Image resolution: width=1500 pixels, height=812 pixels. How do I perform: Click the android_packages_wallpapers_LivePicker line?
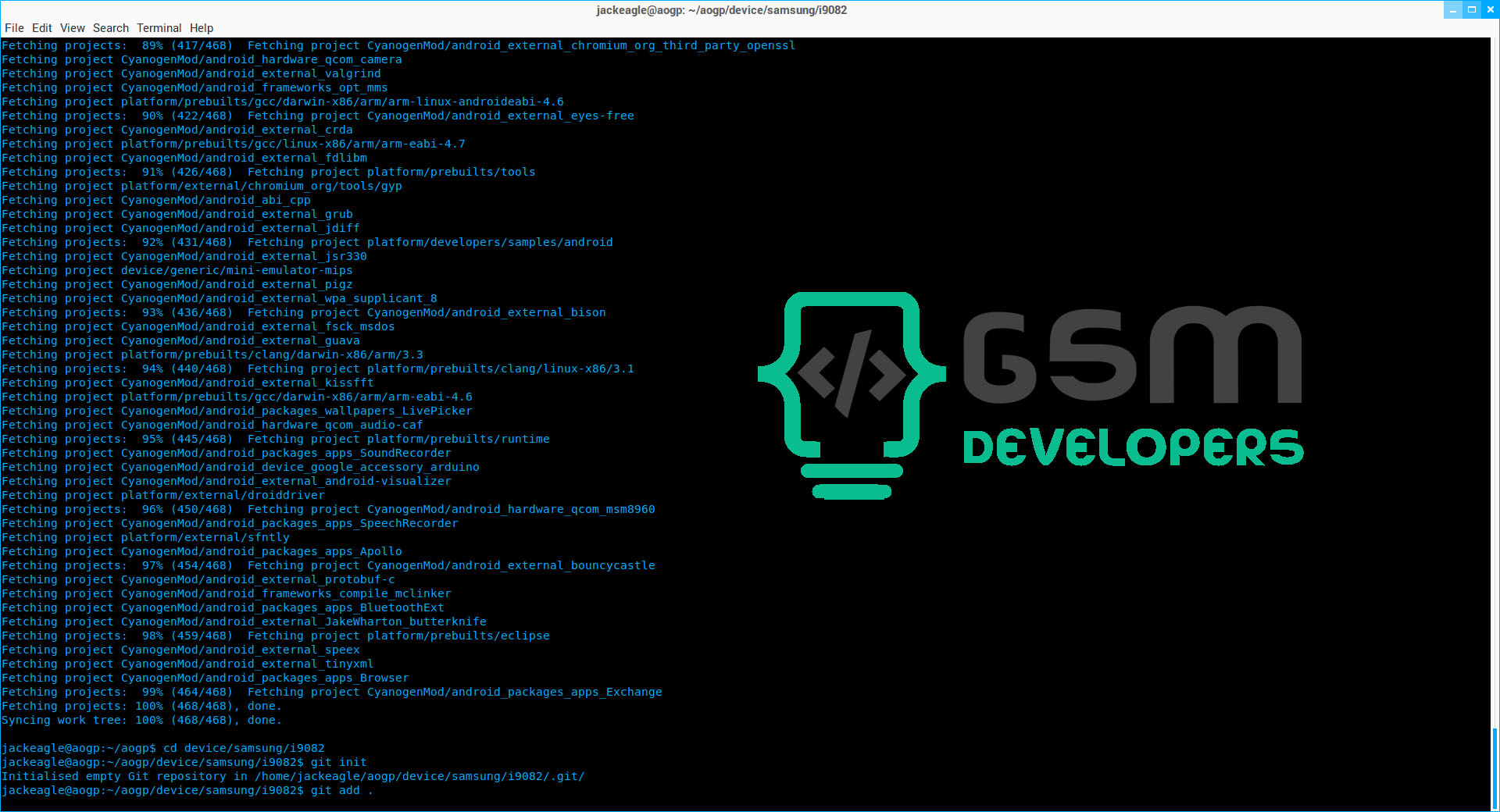pyautogui.click(x=237, y=411)
